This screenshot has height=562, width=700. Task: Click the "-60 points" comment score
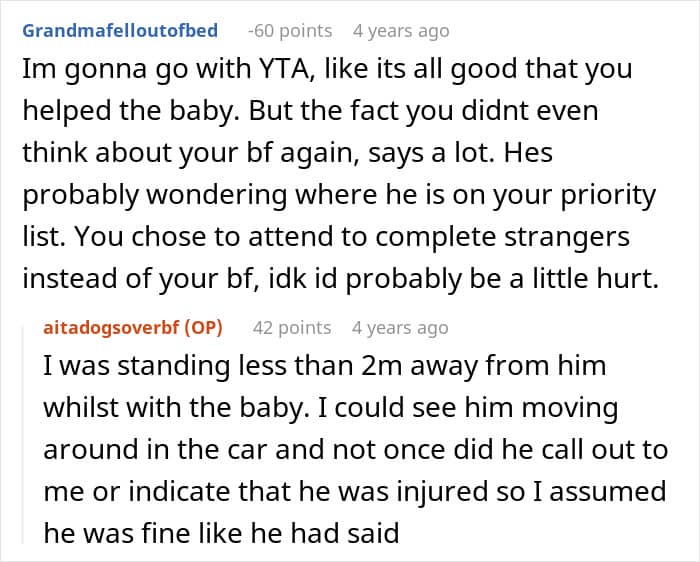click(x=290, y=31)
